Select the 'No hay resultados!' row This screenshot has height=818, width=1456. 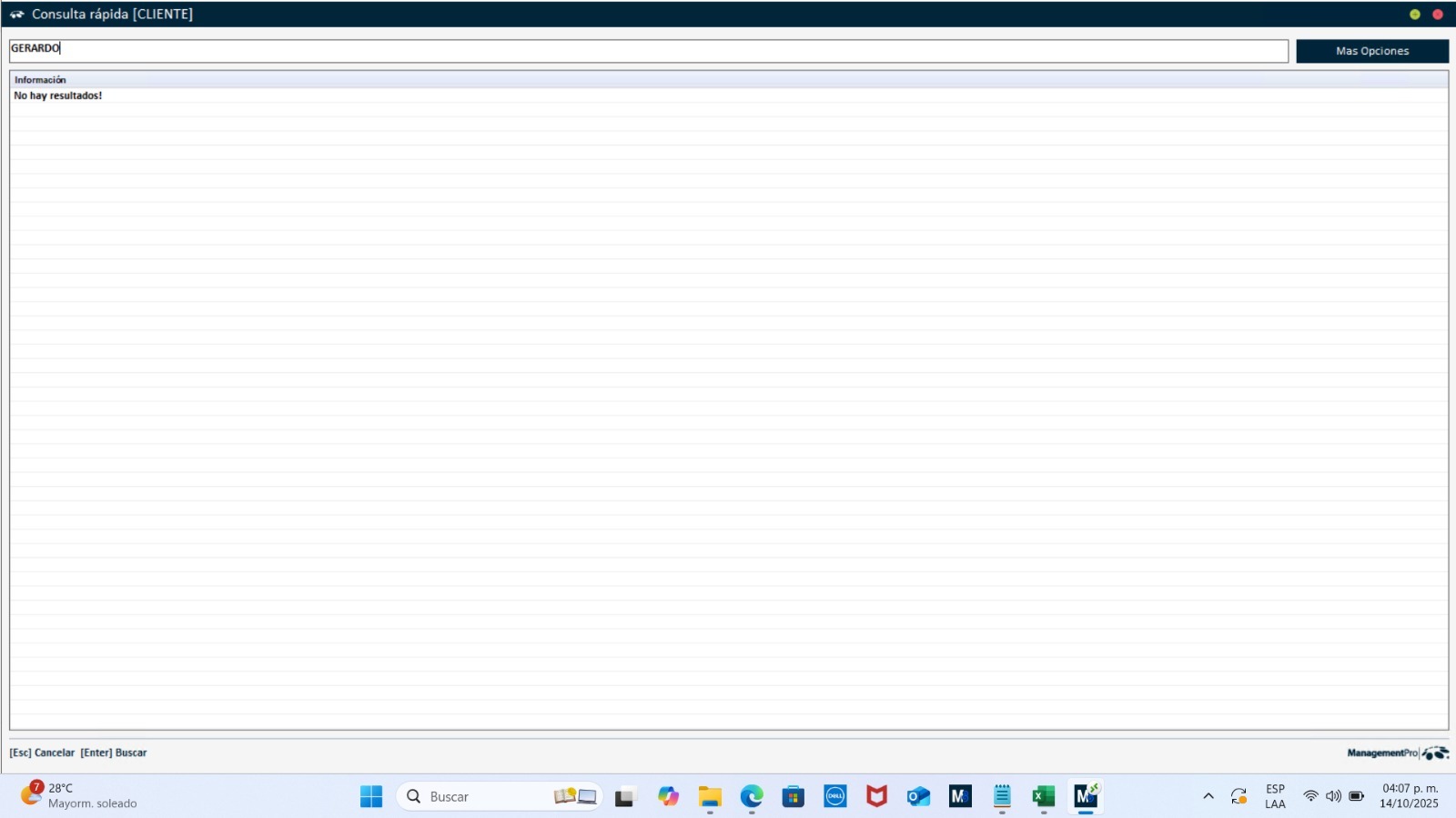pos(58,96)
